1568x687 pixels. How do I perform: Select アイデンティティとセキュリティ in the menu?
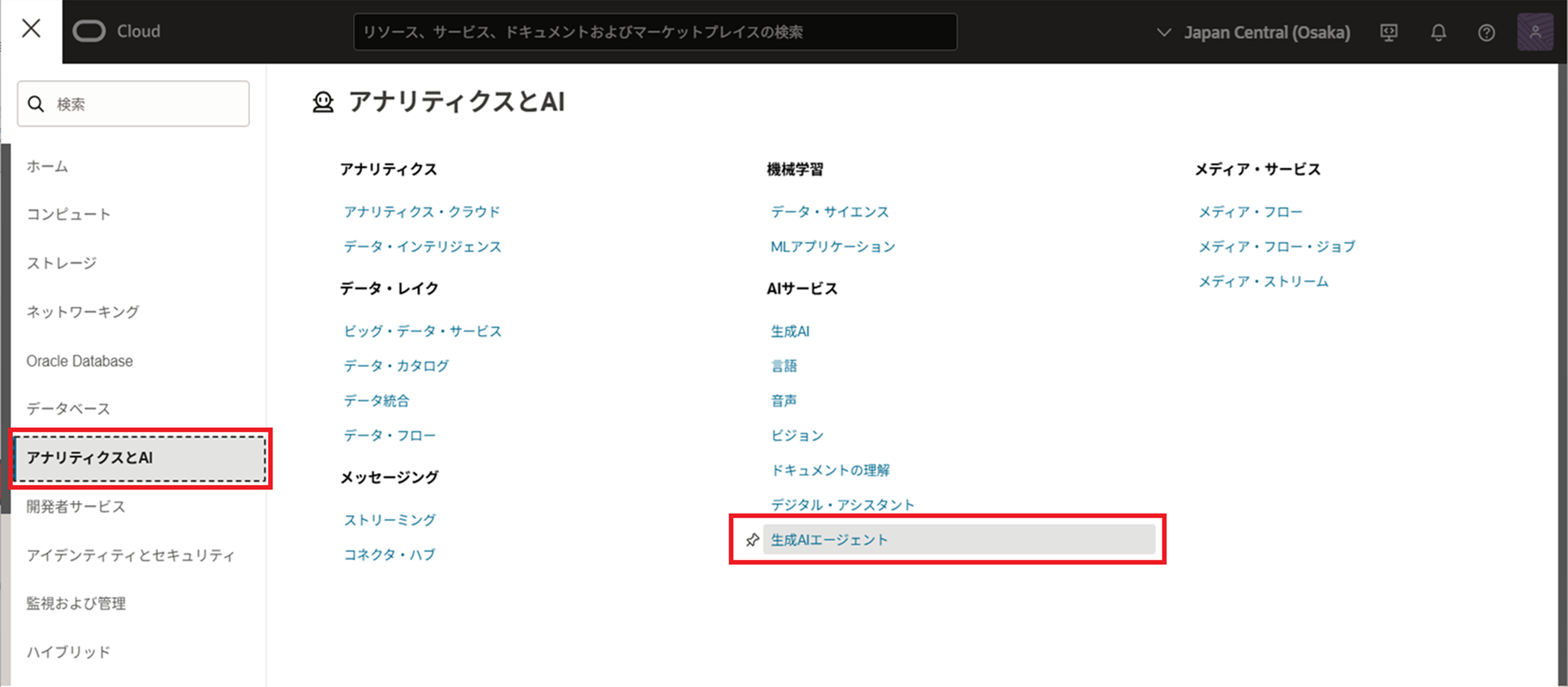pos(130,556)
